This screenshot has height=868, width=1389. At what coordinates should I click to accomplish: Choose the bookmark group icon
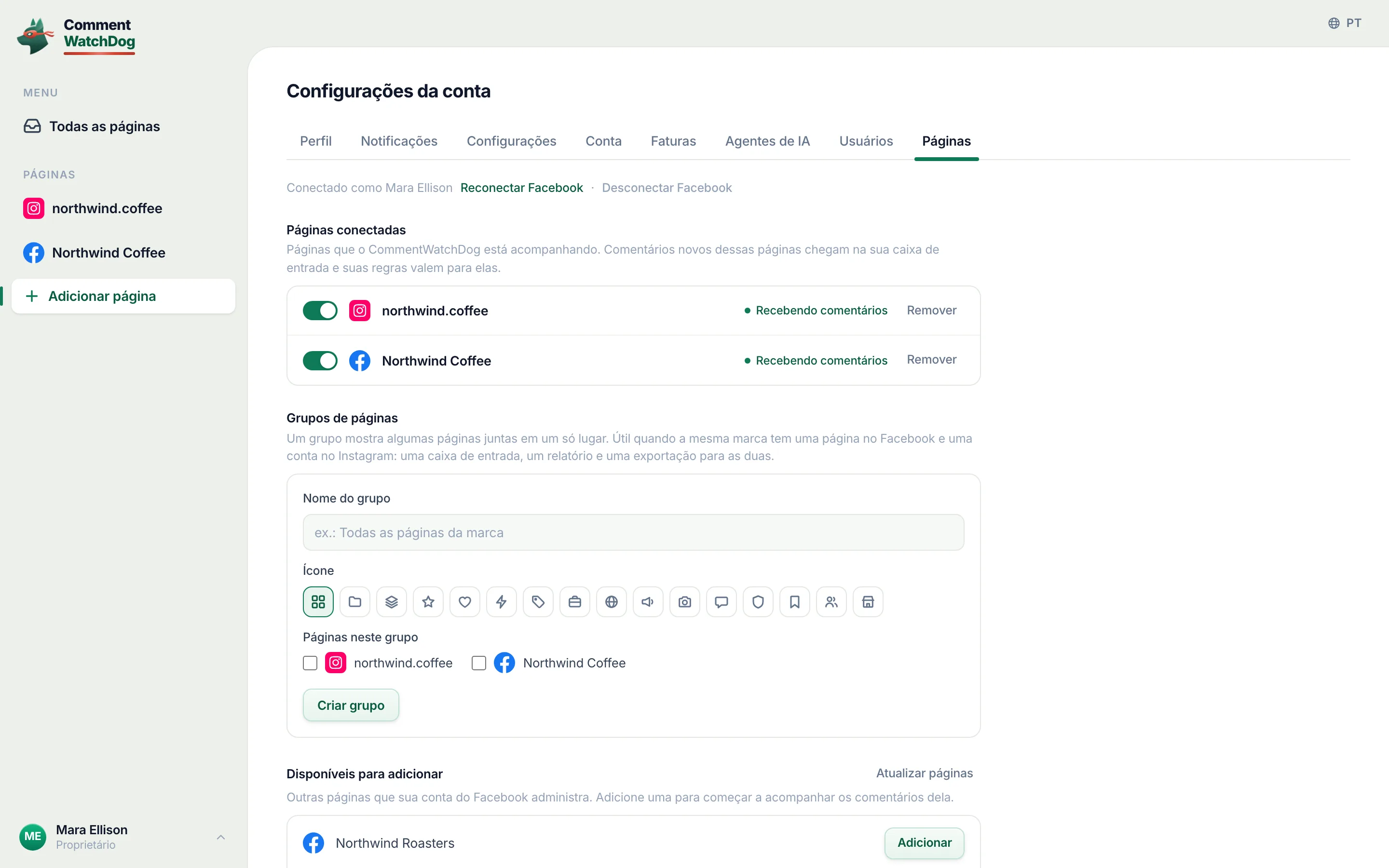coord(795,602)
